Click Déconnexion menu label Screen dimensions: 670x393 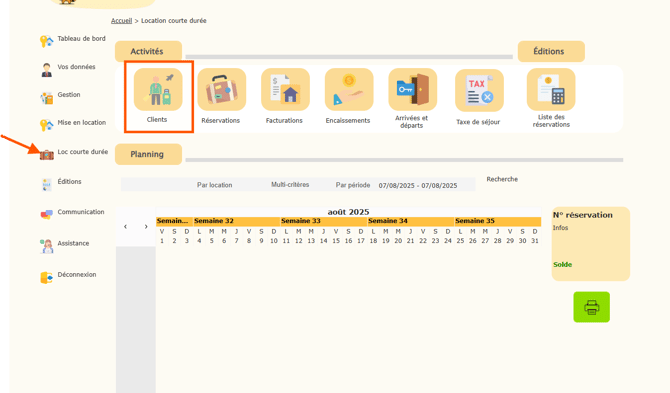click(x=77, y=274)
